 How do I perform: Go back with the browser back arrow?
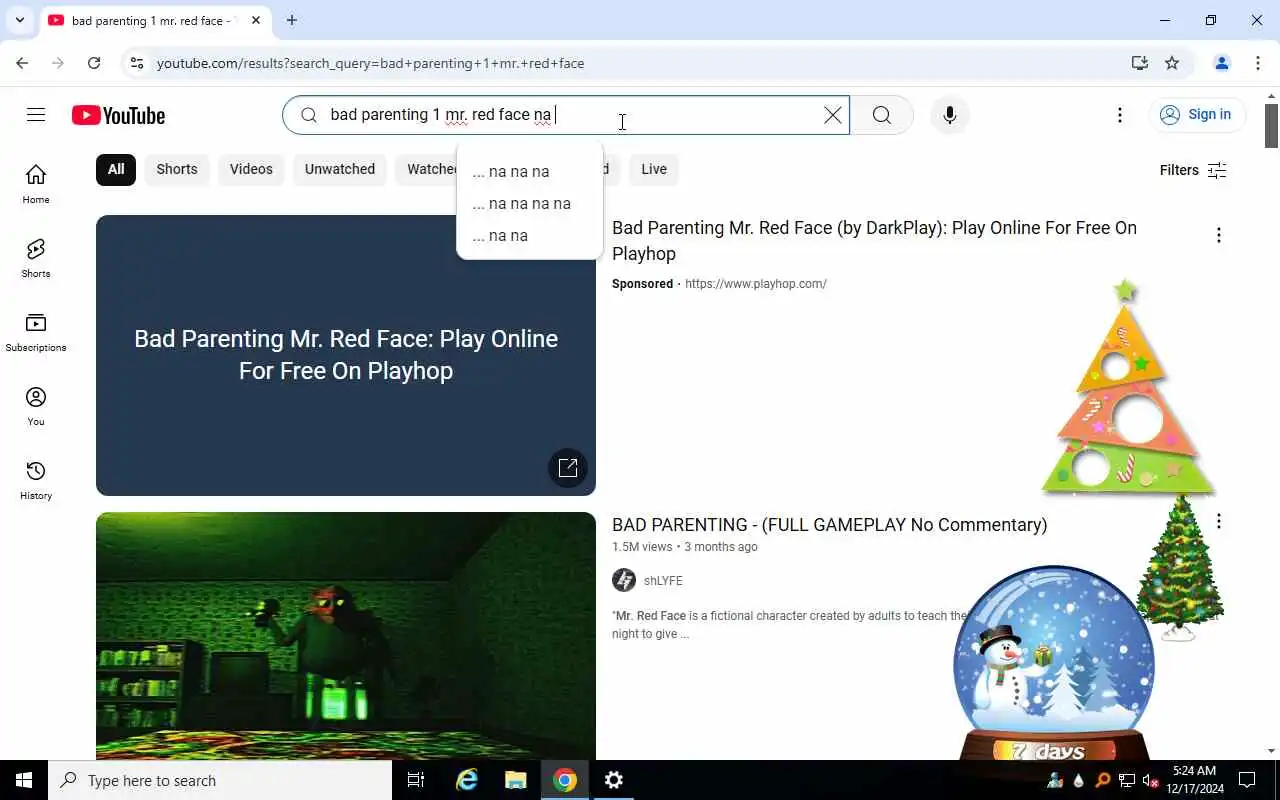[x=22, y=63]
